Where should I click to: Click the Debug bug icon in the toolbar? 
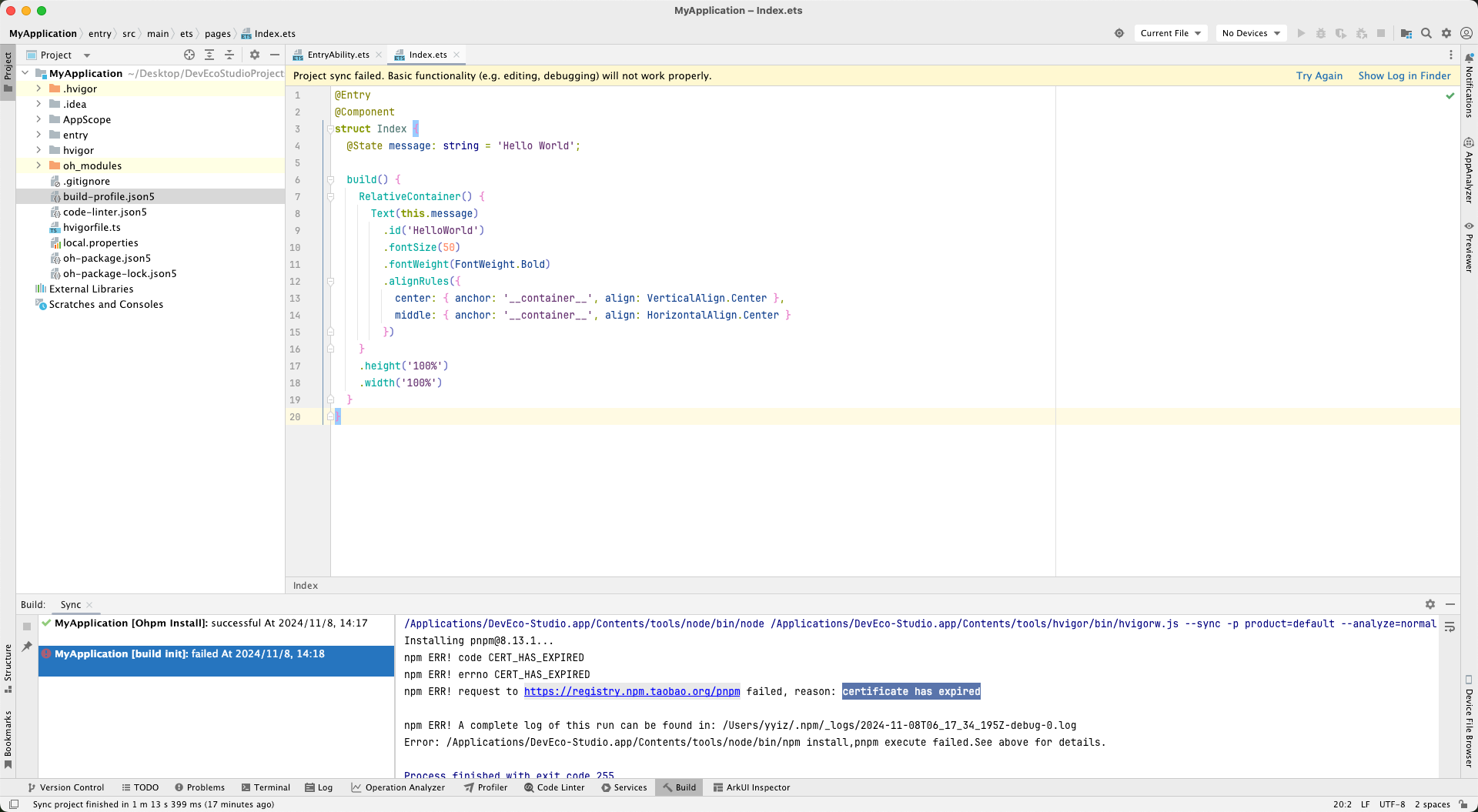[x=1321, y=33]
